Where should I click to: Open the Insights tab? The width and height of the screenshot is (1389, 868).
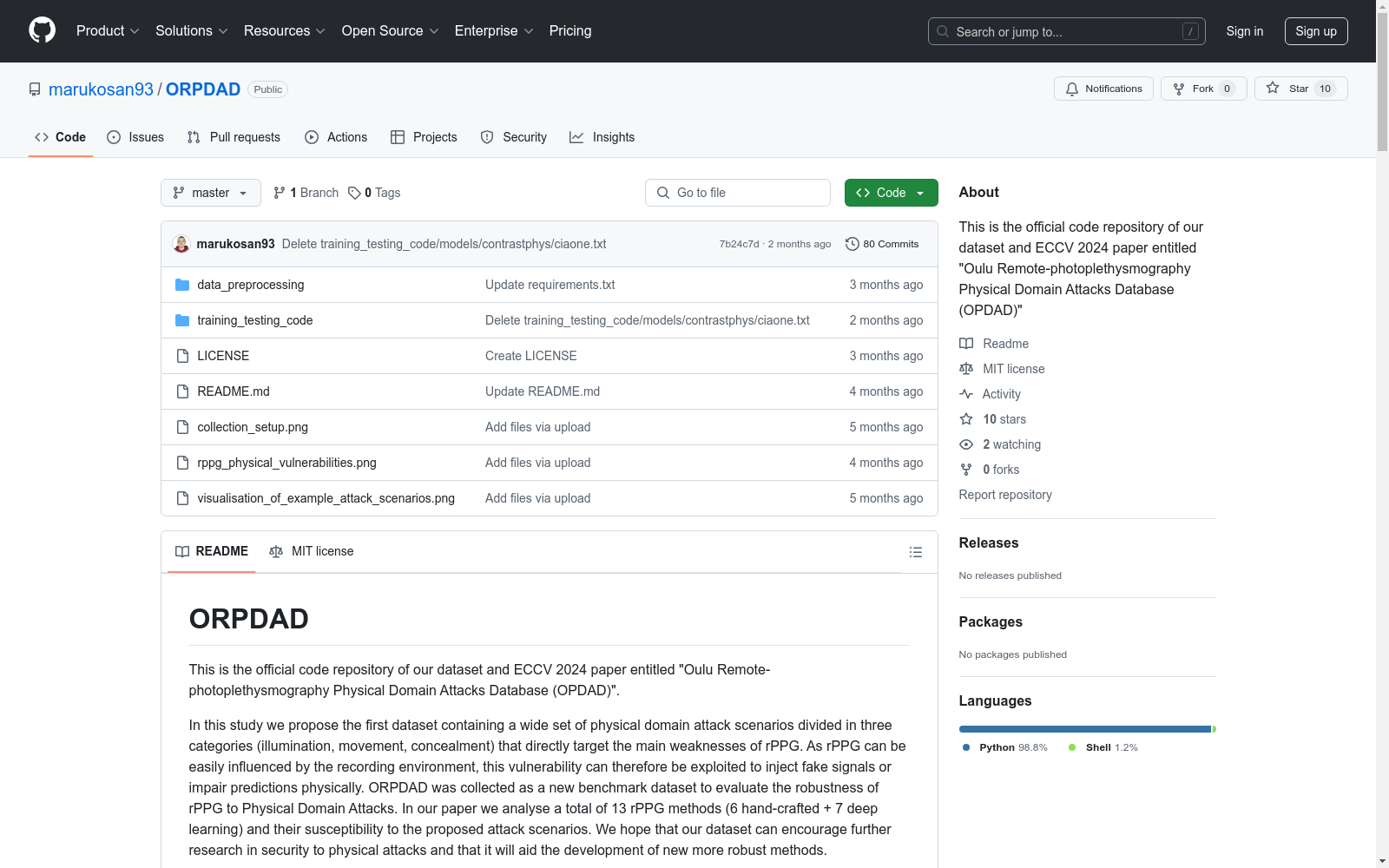(602, 137)
